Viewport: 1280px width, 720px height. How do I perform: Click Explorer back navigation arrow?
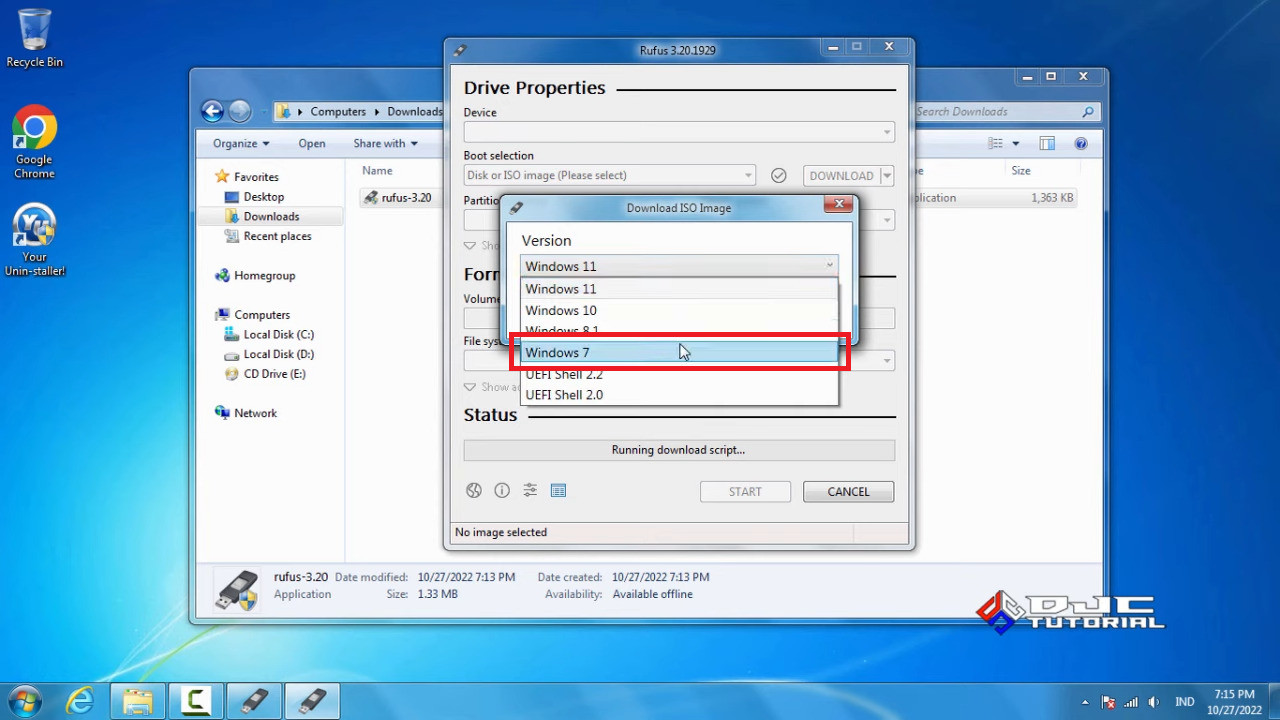(211, 111)
